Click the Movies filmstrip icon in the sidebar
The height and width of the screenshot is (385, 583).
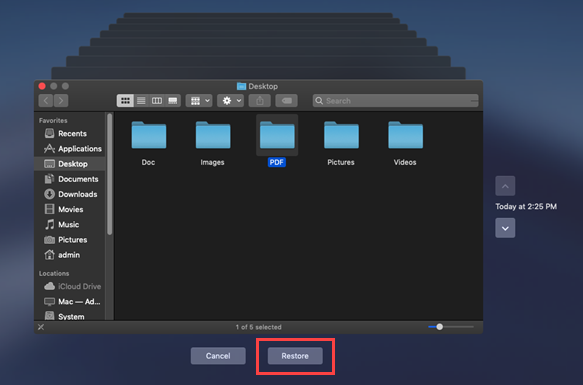pyautogui.click(x=49, y=209)
